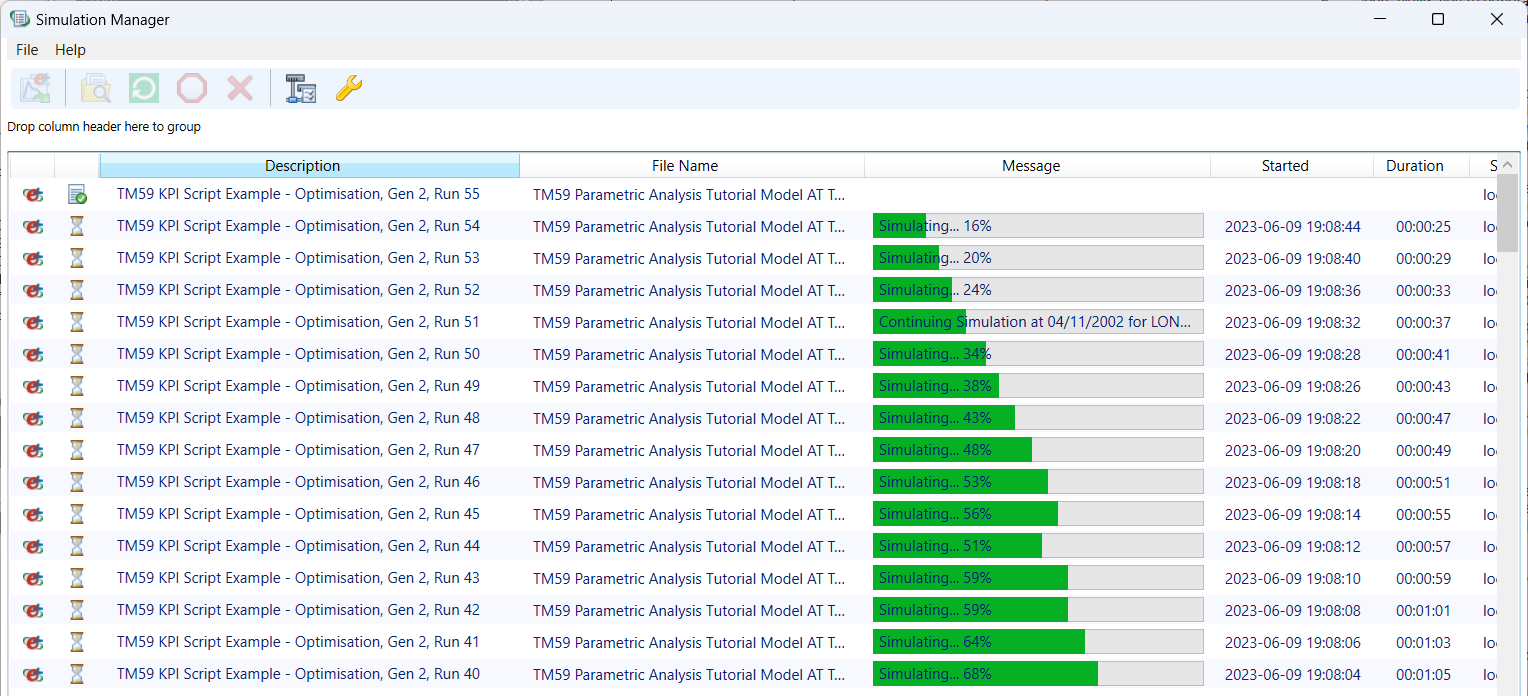The image size is (1528, 696).
Task: Click the Duration column header
Action: (x=1414, y=166)
